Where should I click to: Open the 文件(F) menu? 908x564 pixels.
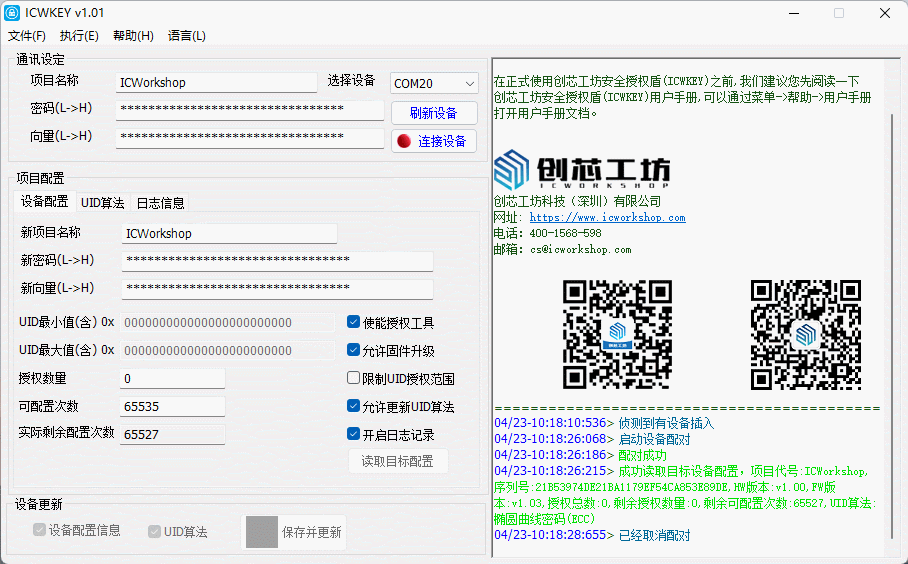coord(27,36)
